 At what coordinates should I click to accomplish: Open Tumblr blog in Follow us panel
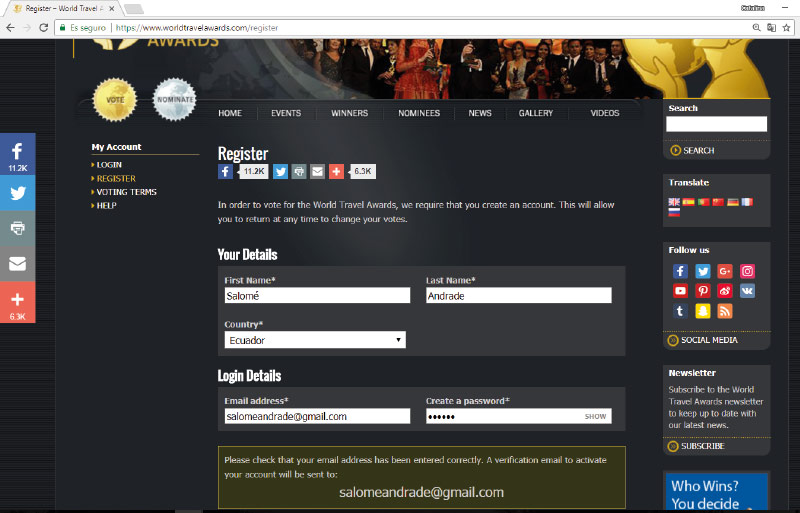pyautogui.click(x=680, y=311)
